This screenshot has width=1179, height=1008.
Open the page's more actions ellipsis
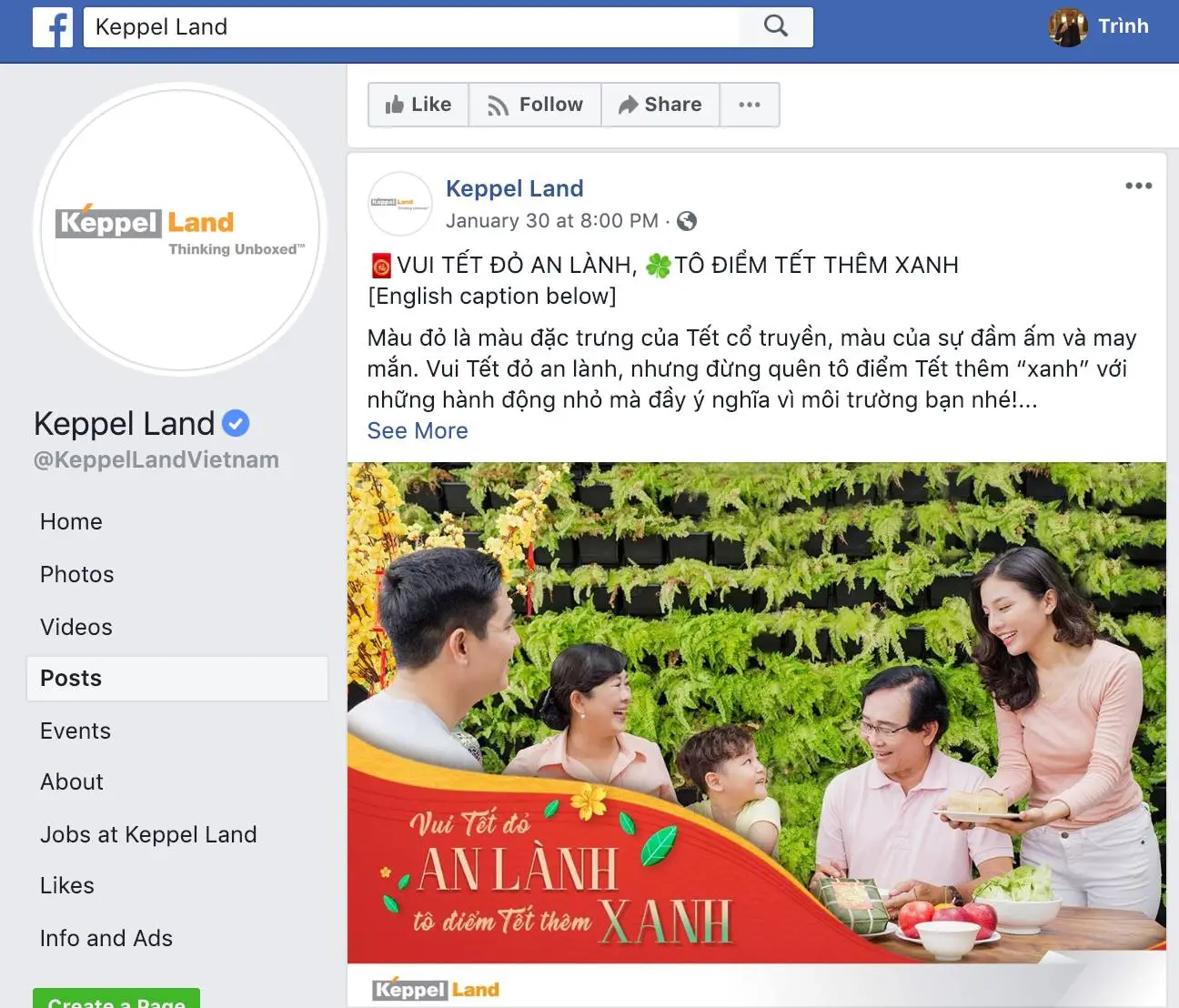pos(750,105)
